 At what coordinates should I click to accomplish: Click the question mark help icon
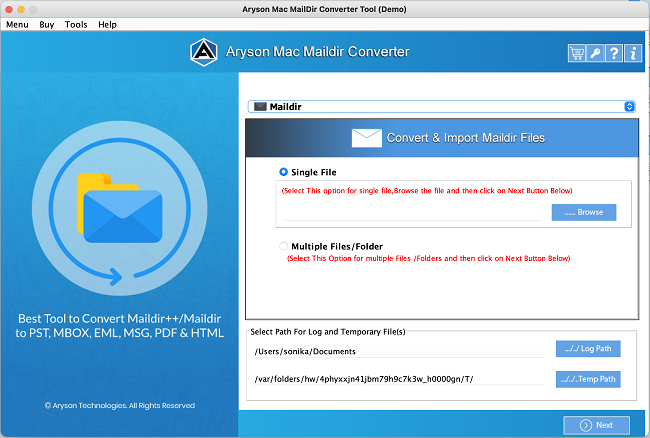(614, 53)
